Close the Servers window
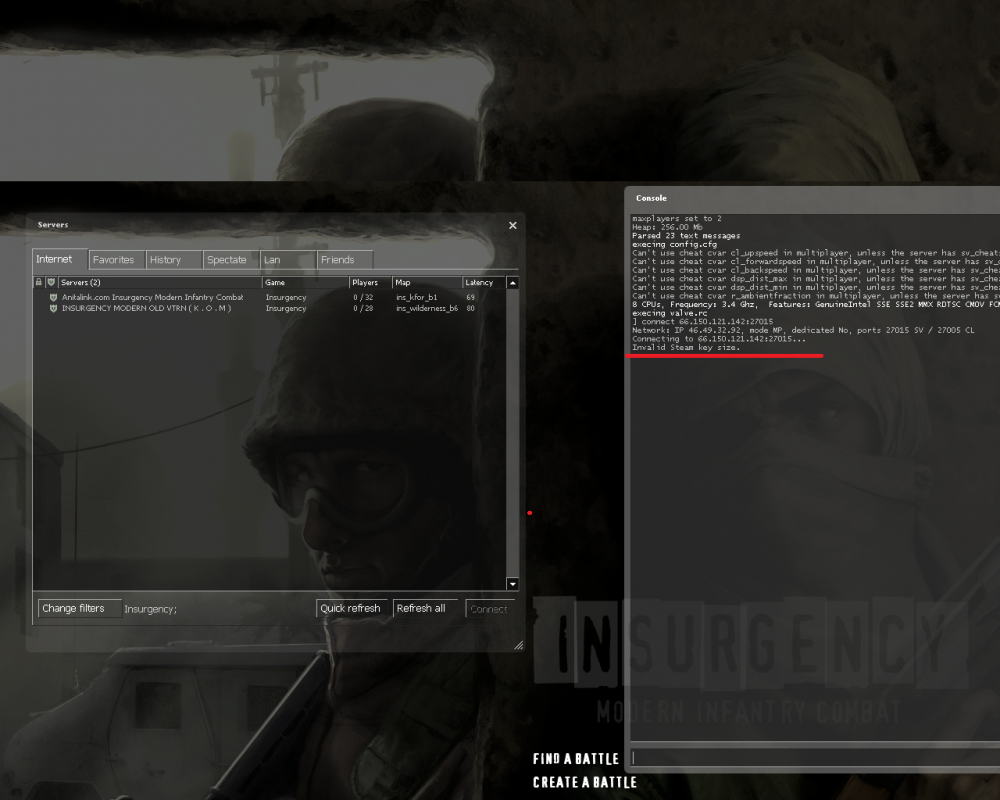The width and height of the screenshot is (1000, 800). (513, 226)
